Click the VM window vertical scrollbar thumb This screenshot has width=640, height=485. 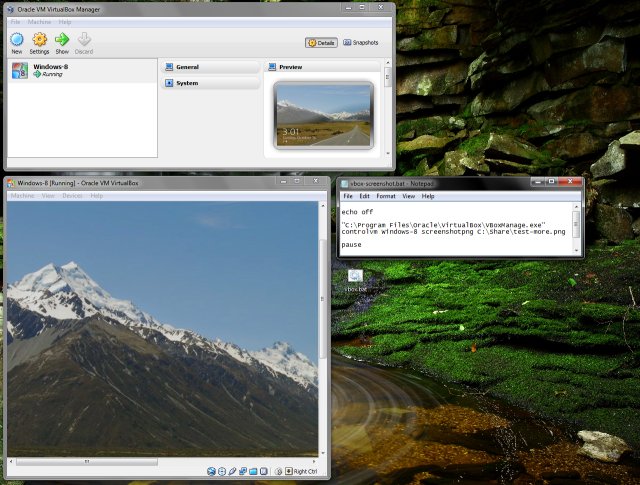(x=322, y=299)
